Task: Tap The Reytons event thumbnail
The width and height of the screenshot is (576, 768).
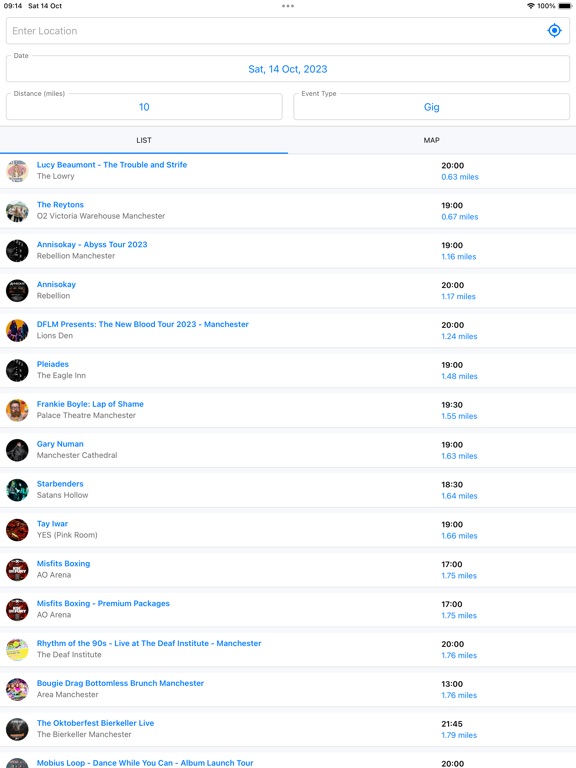Action: (x=17, y=211)
